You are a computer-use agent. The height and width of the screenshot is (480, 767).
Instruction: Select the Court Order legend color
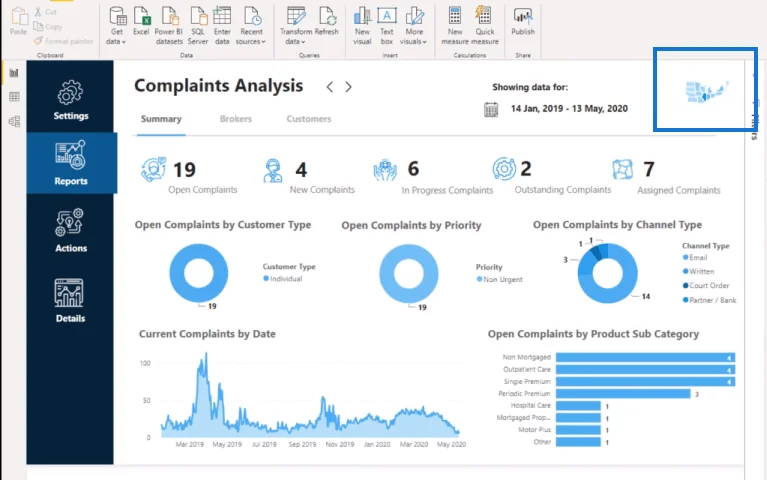point(685,285)
